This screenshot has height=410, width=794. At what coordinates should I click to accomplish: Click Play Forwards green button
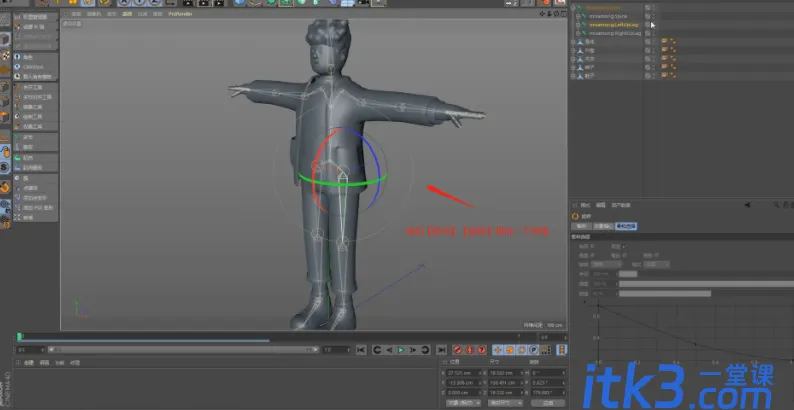[x=401, y=350]
